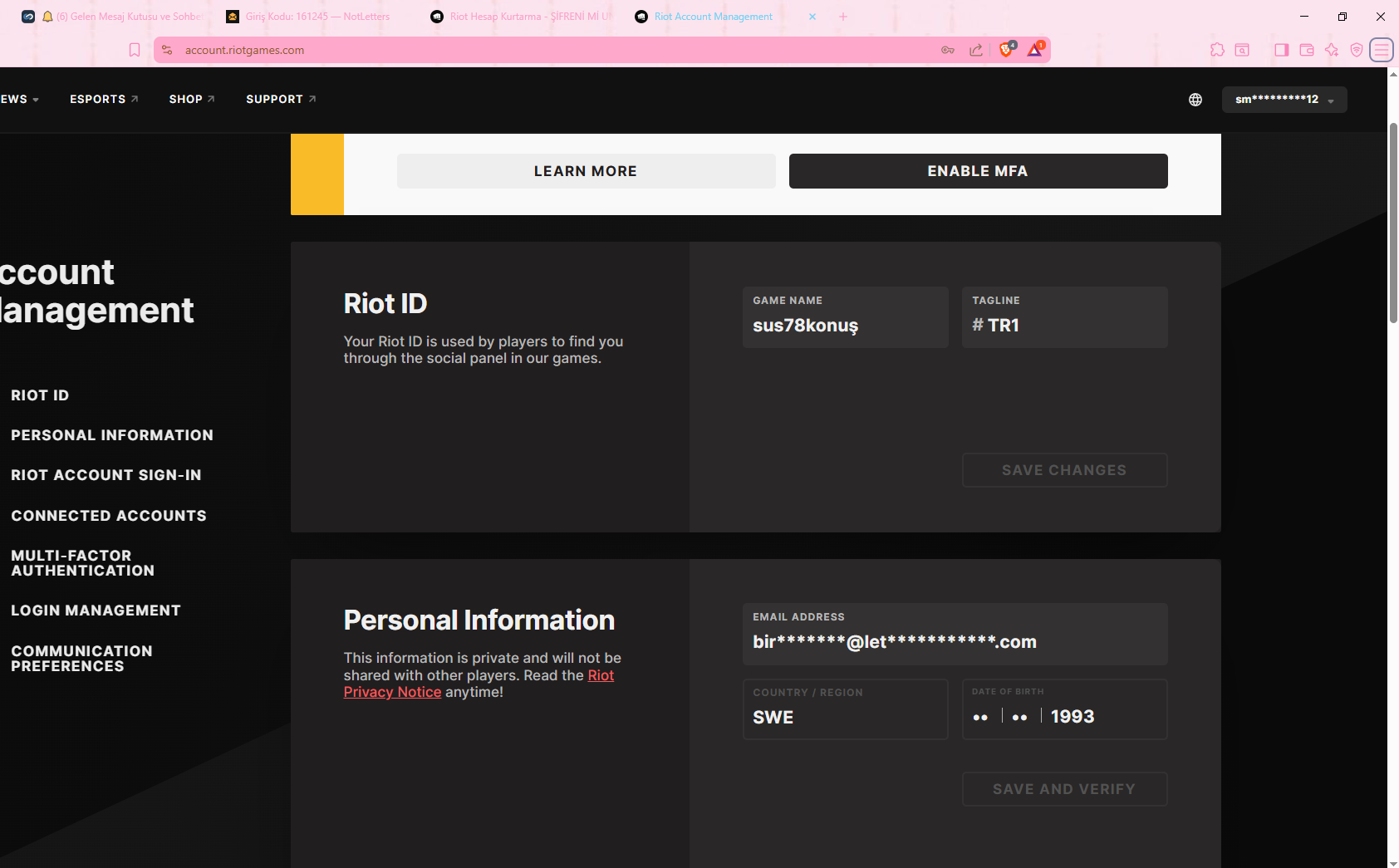
Task: Open the Support navigation link
Action: click(281, 99)
